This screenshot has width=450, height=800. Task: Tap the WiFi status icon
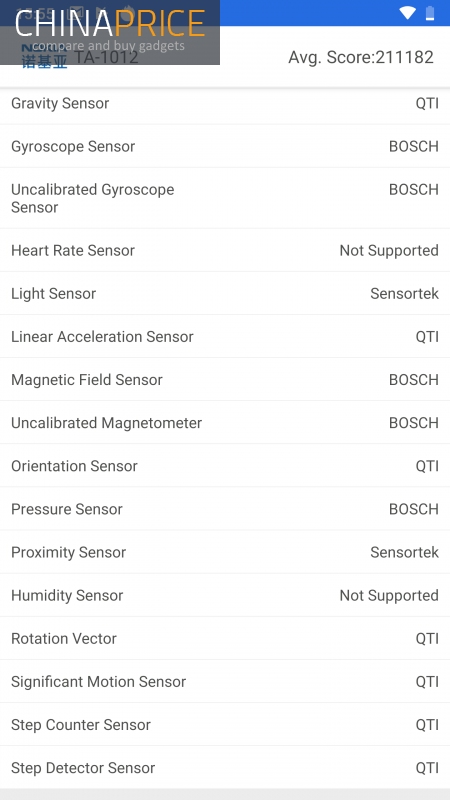click(407, 13)
